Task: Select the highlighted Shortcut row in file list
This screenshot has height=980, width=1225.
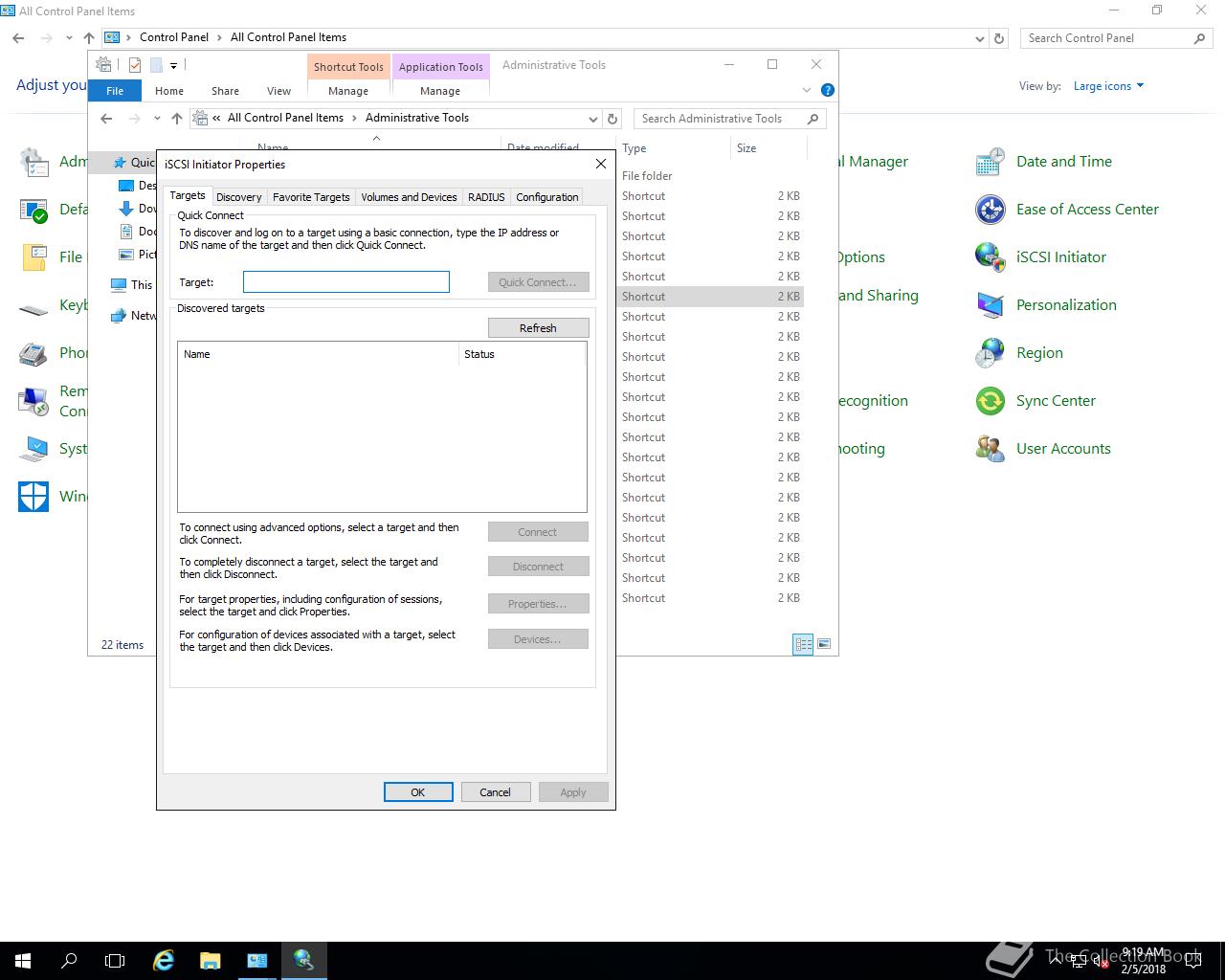Action: pos(711,297)
